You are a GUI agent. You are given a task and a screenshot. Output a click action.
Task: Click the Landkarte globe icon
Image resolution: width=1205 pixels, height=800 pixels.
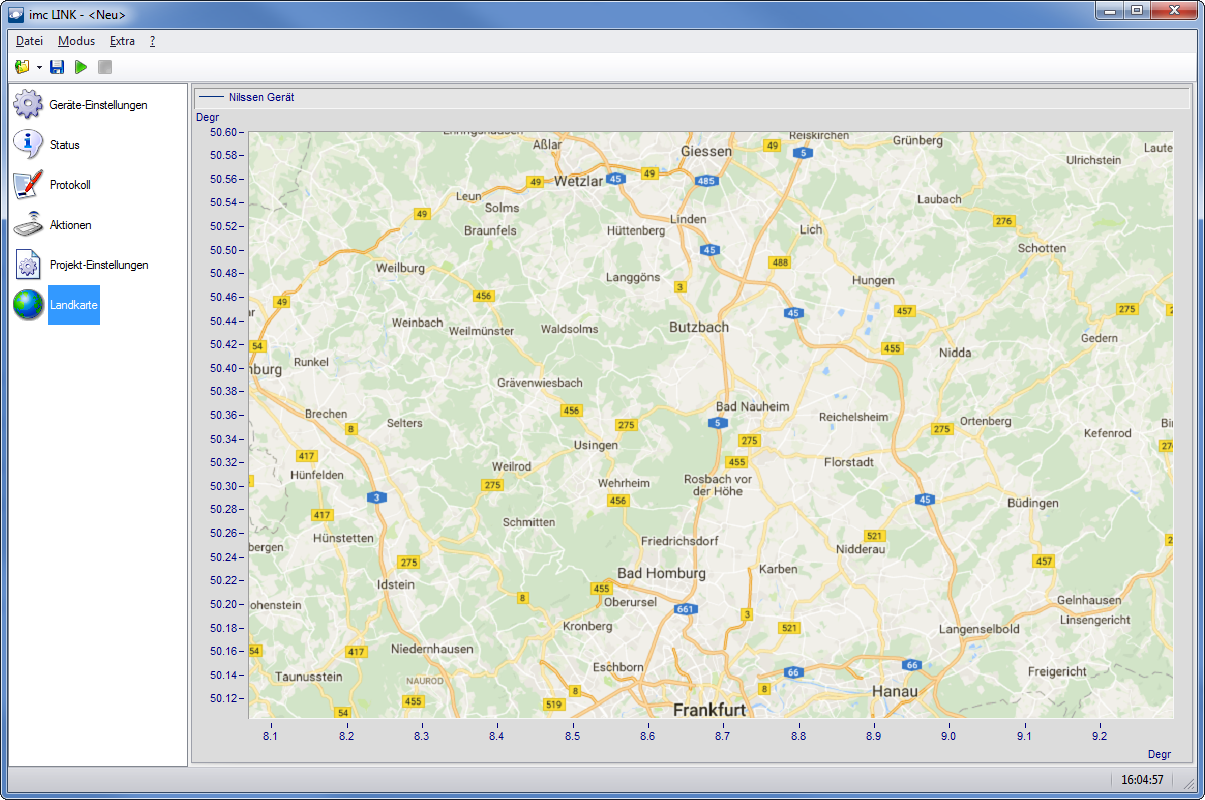(x=28, y=305)
